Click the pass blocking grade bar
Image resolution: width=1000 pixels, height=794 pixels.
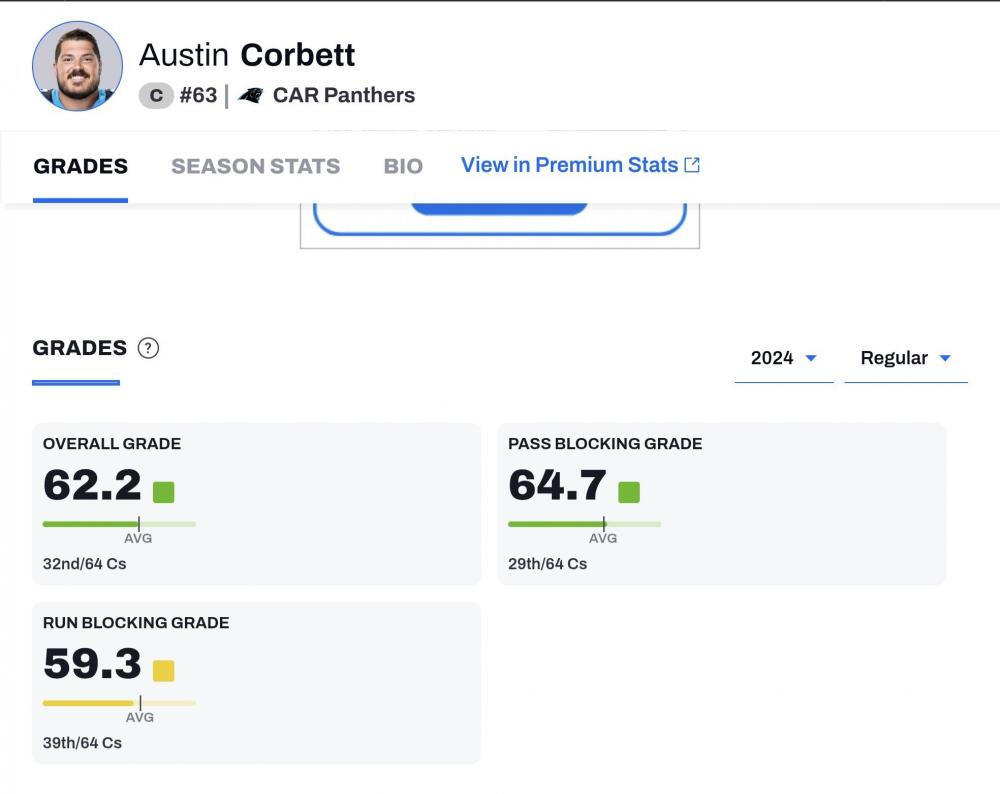click(584, 523)
